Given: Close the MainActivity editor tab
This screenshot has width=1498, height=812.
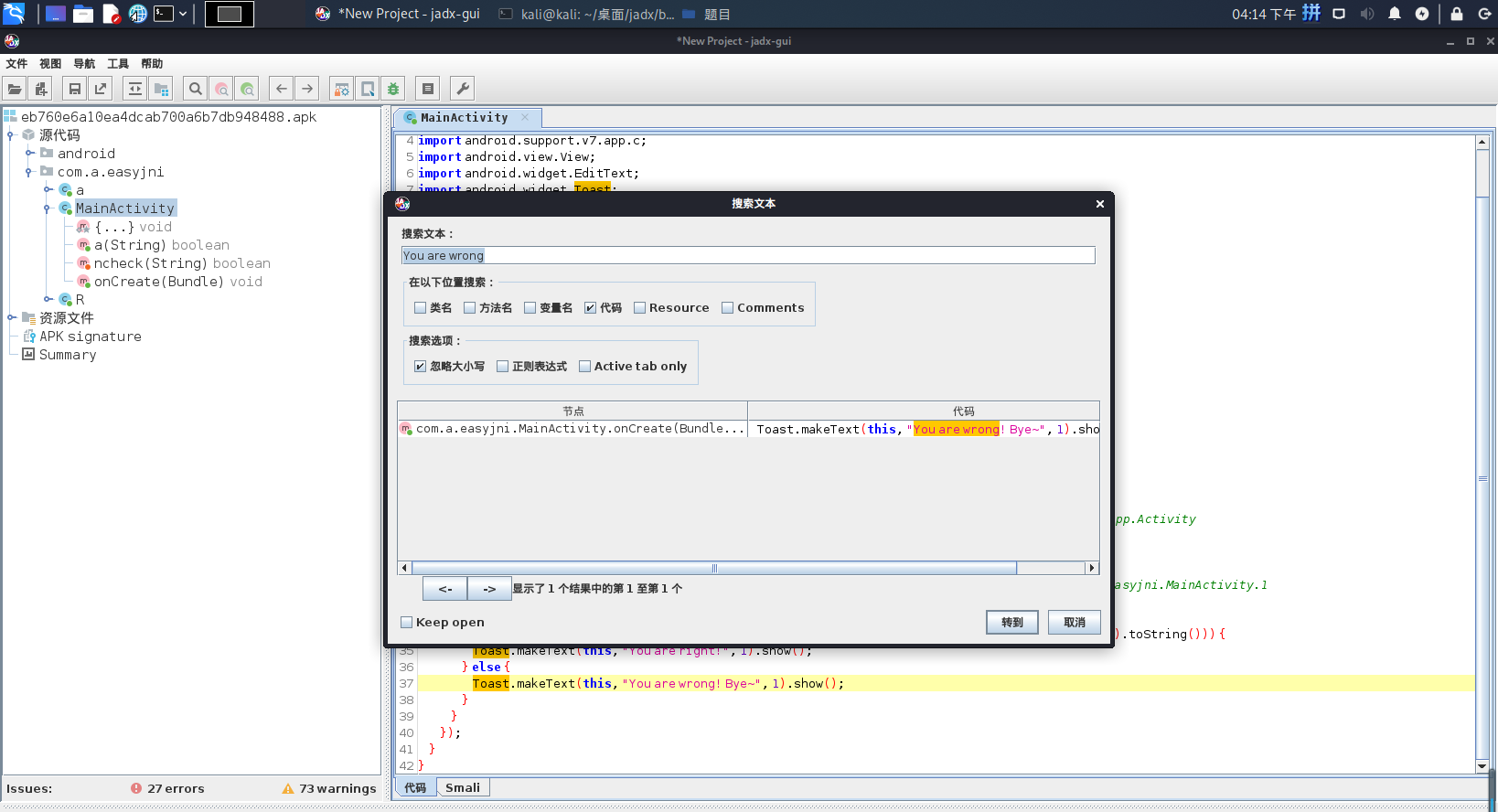Looking at the screenshot, I should pyautogui.click(x=525, y=117).
